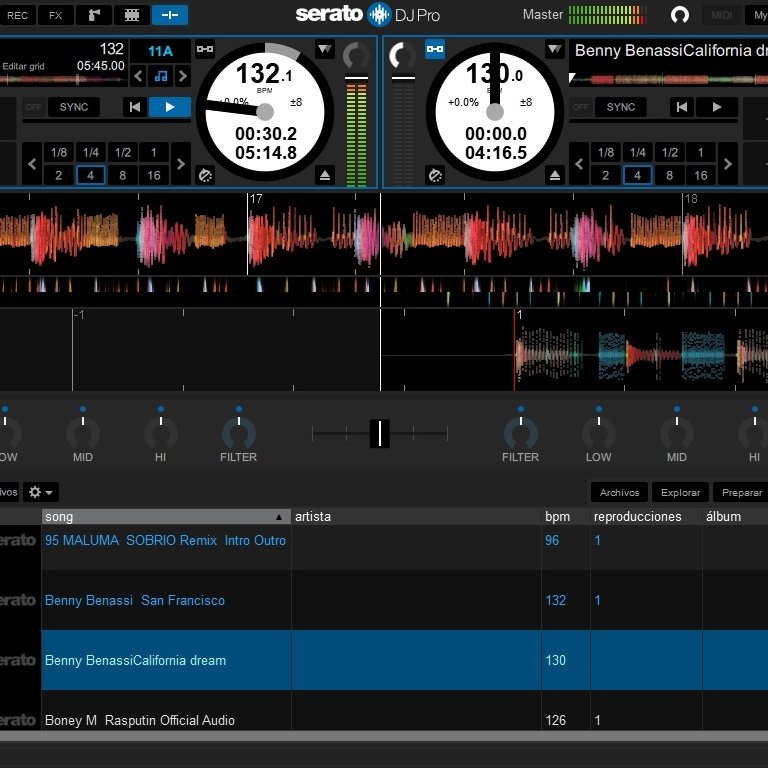Viewport: 768px width, 768px height.
Task: Jump to track start on the left deck
Action: pos(135,107)
